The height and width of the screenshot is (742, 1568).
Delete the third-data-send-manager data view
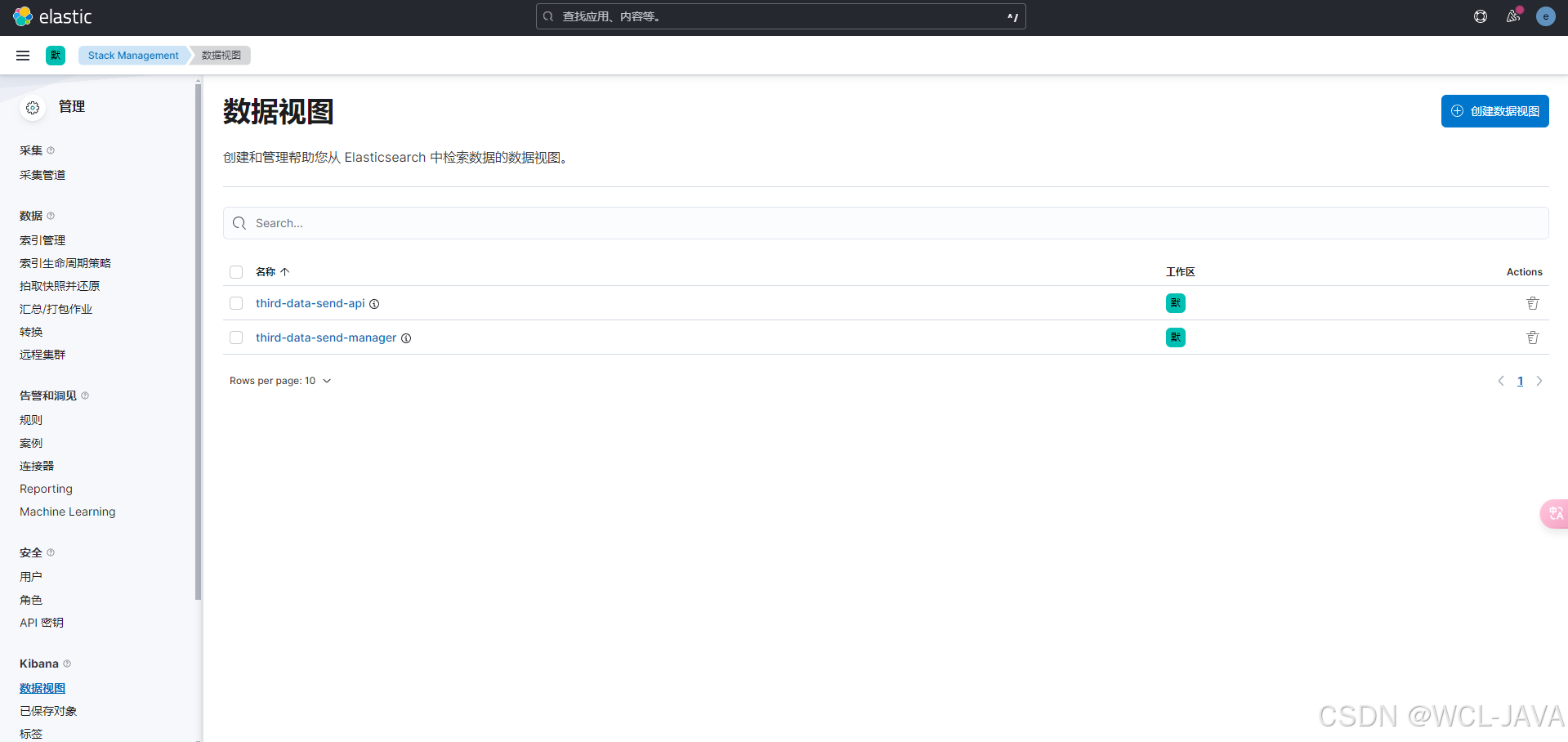pos(1533,337)
